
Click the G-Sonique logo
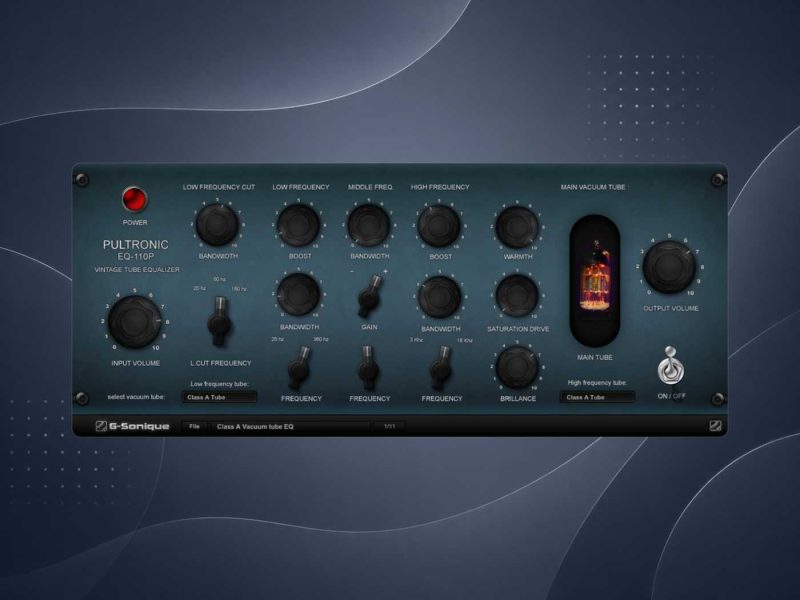(x=133, y=426)
